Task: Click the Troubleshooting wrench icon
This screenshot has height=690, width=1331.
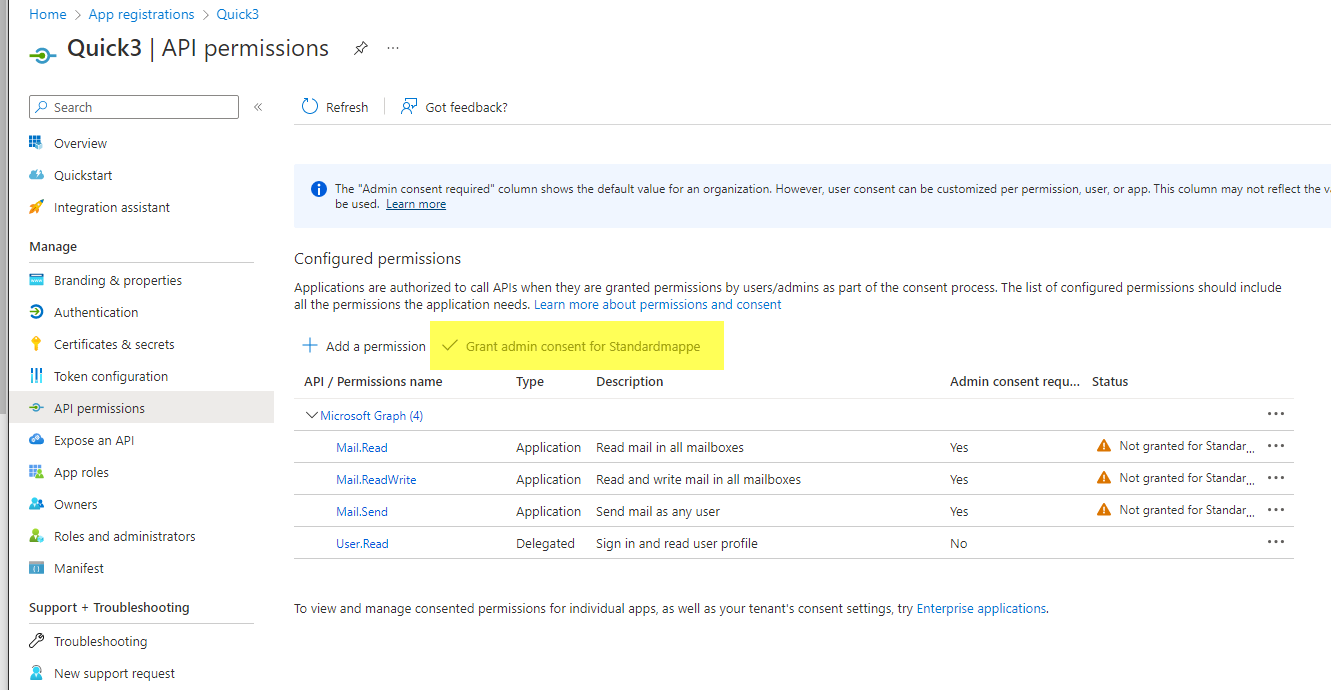Action: pos(36,641)
